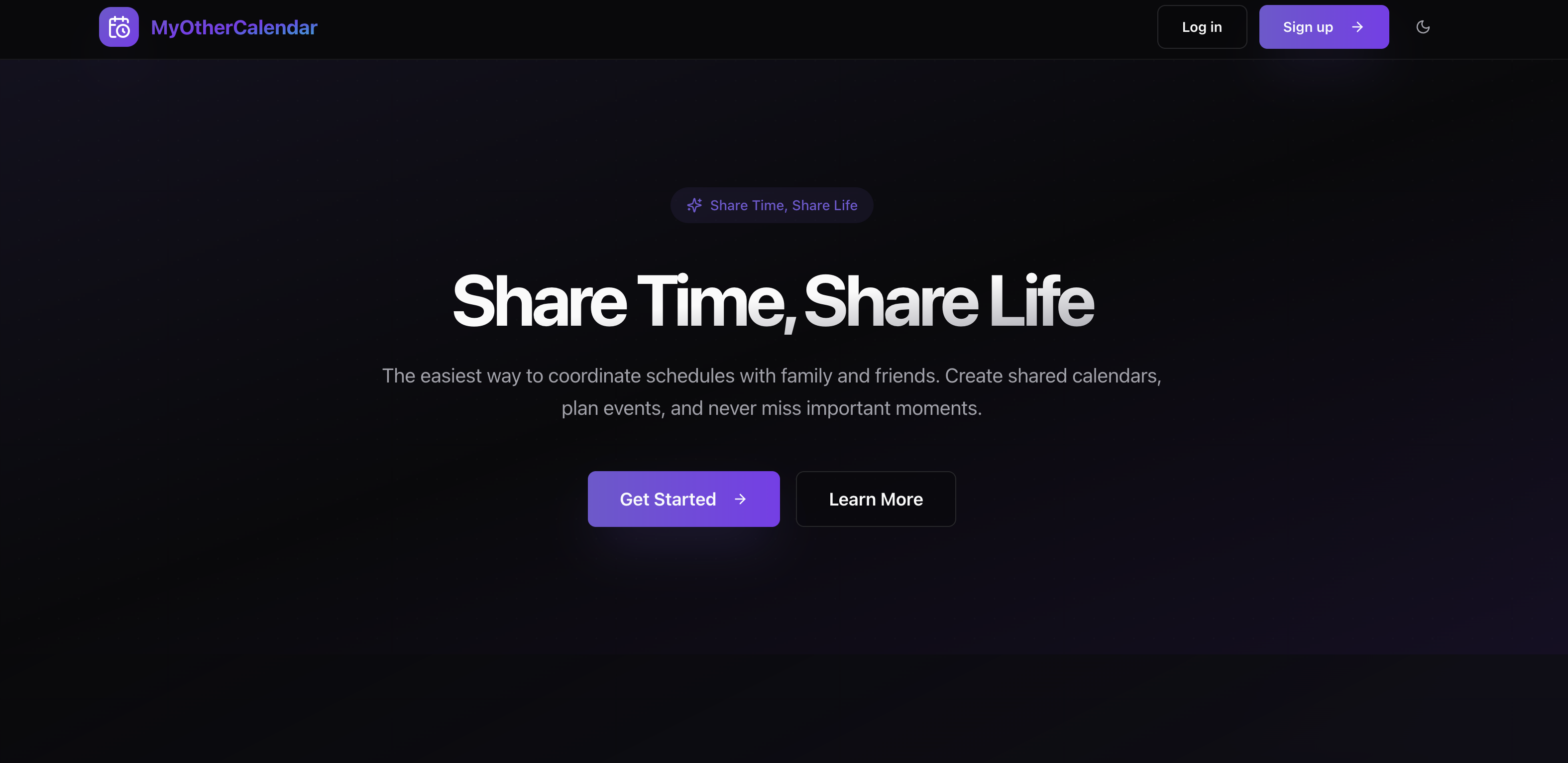Click the small Share Time, Share Life badge
Image resolution: width=1568 pixels, height=763 pixels.
click(x=772, y=205)
